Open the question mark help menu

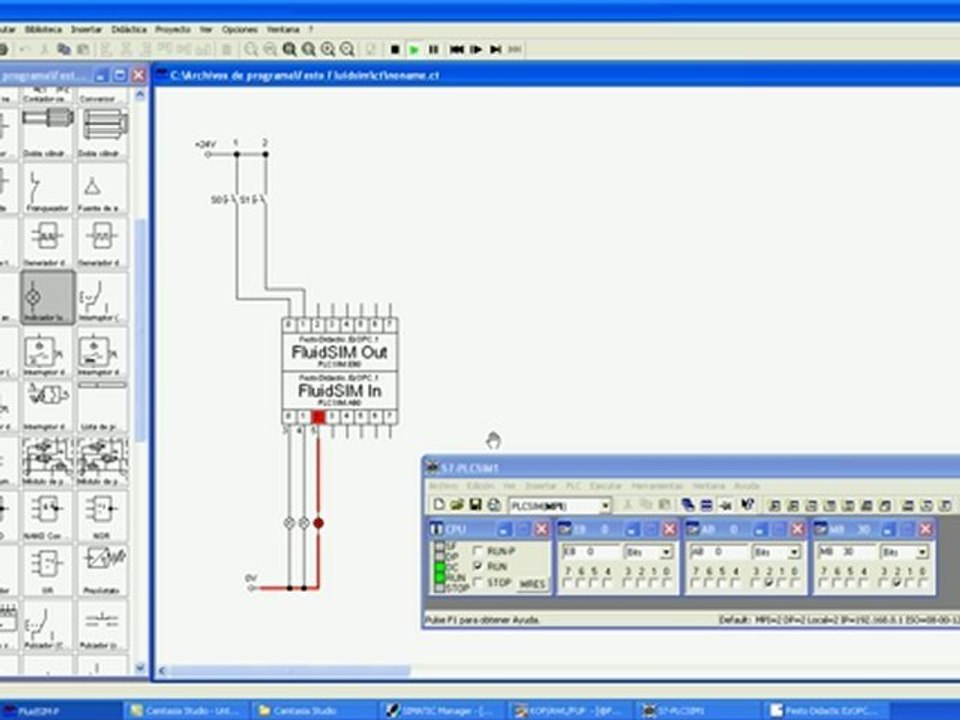tap(310, 29)
